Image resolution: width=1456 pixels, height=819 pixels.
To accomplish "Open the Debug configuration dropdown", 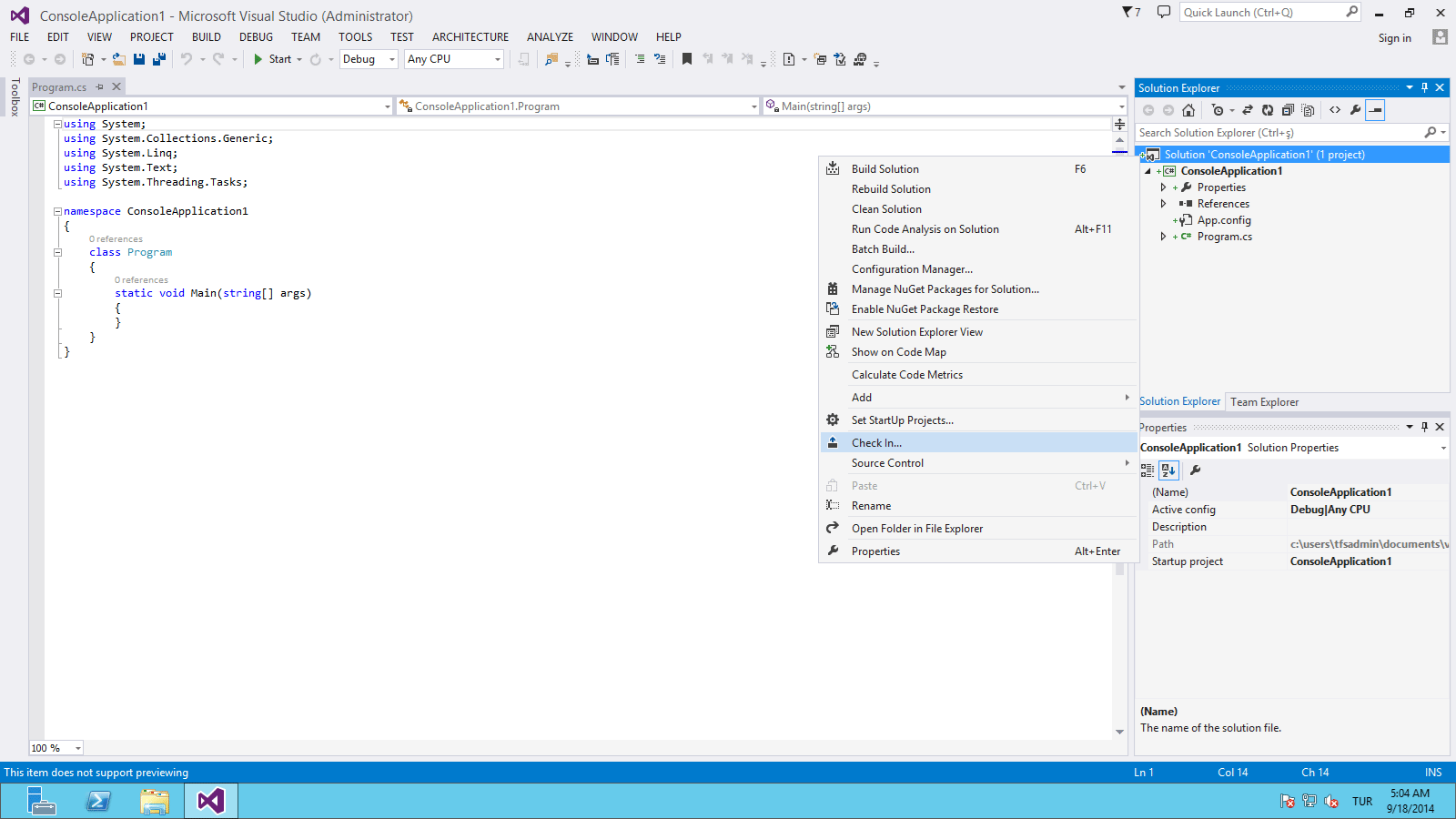I will pos(369,59).
